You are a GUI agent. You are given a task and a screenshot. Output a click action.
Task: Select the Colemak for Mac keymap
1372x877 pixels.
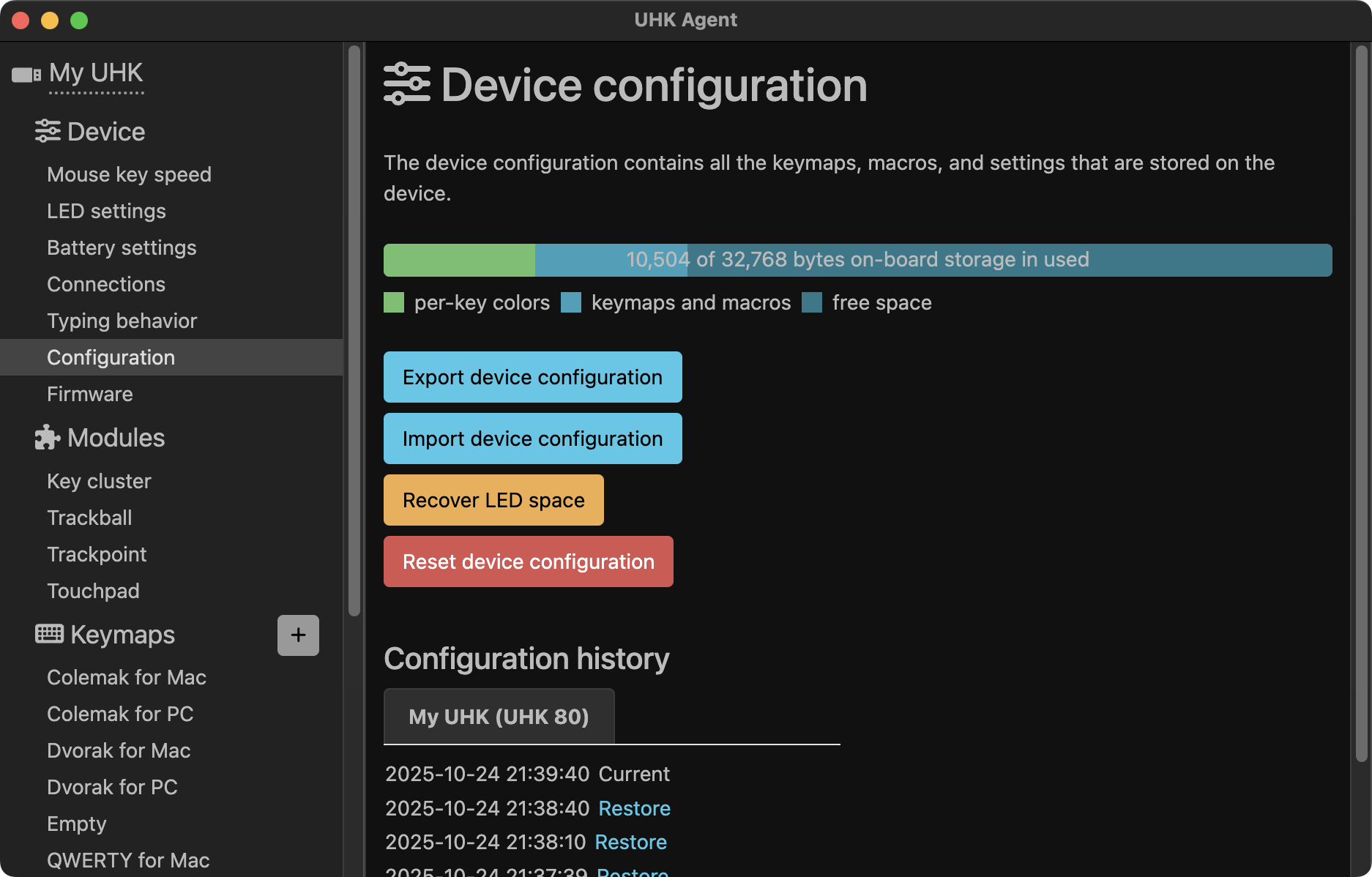[x=127, y=677]
